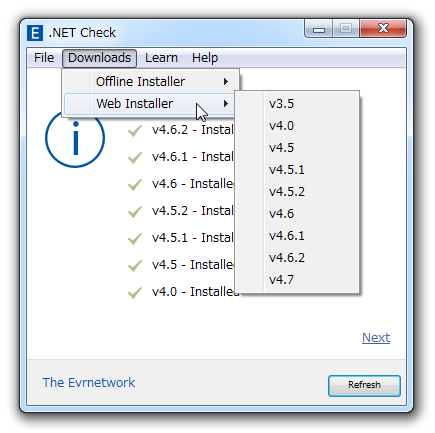Click the blue information circle icon
Viewport: 435px width, 433px height.
[x=75, y=139]
